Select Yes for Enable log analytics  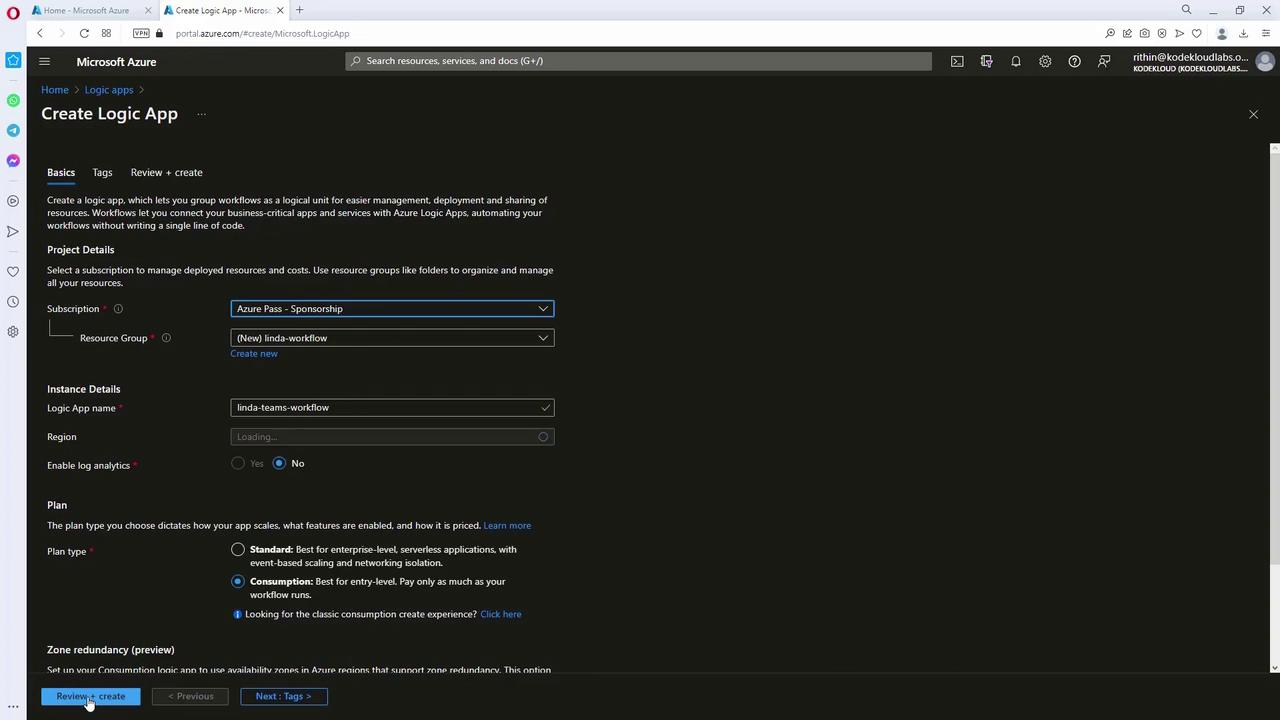pos(238,463)
